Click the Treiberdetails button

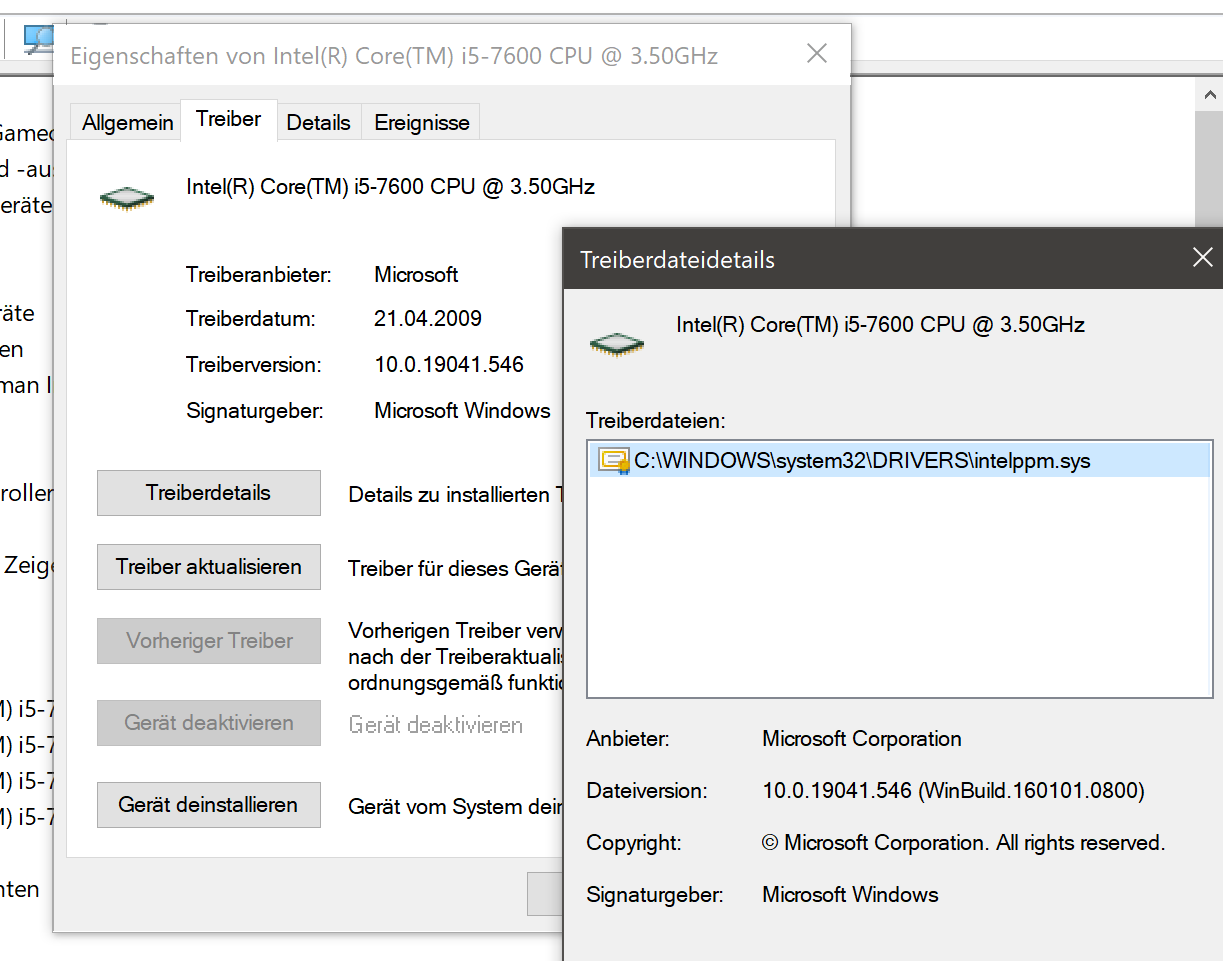pyautogui.click(x=209, y=493)
